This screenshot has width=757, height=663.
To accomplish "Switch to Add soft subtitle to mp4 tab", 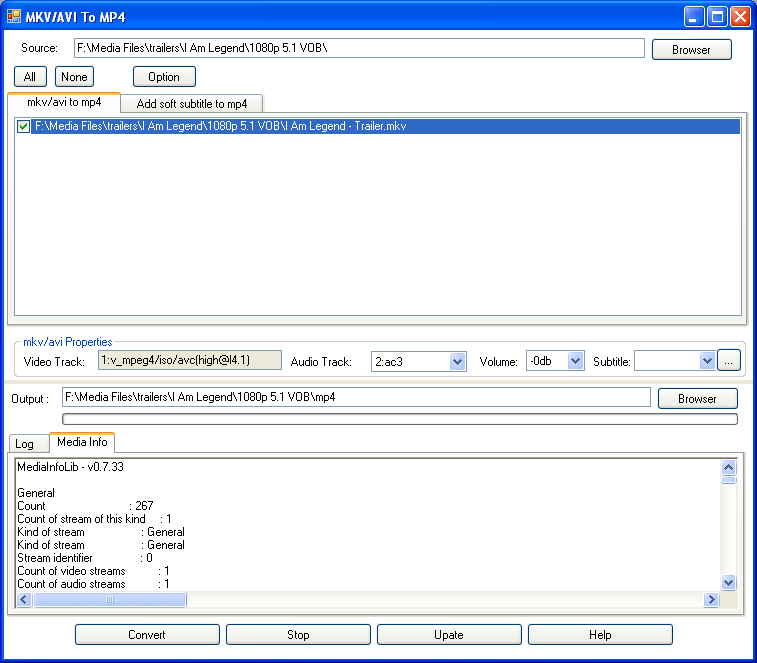I will 192,104.
